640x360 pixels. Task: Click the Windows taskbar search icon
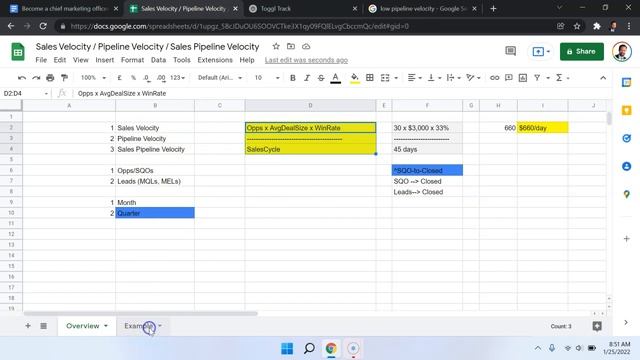click(x=309, y=349)
